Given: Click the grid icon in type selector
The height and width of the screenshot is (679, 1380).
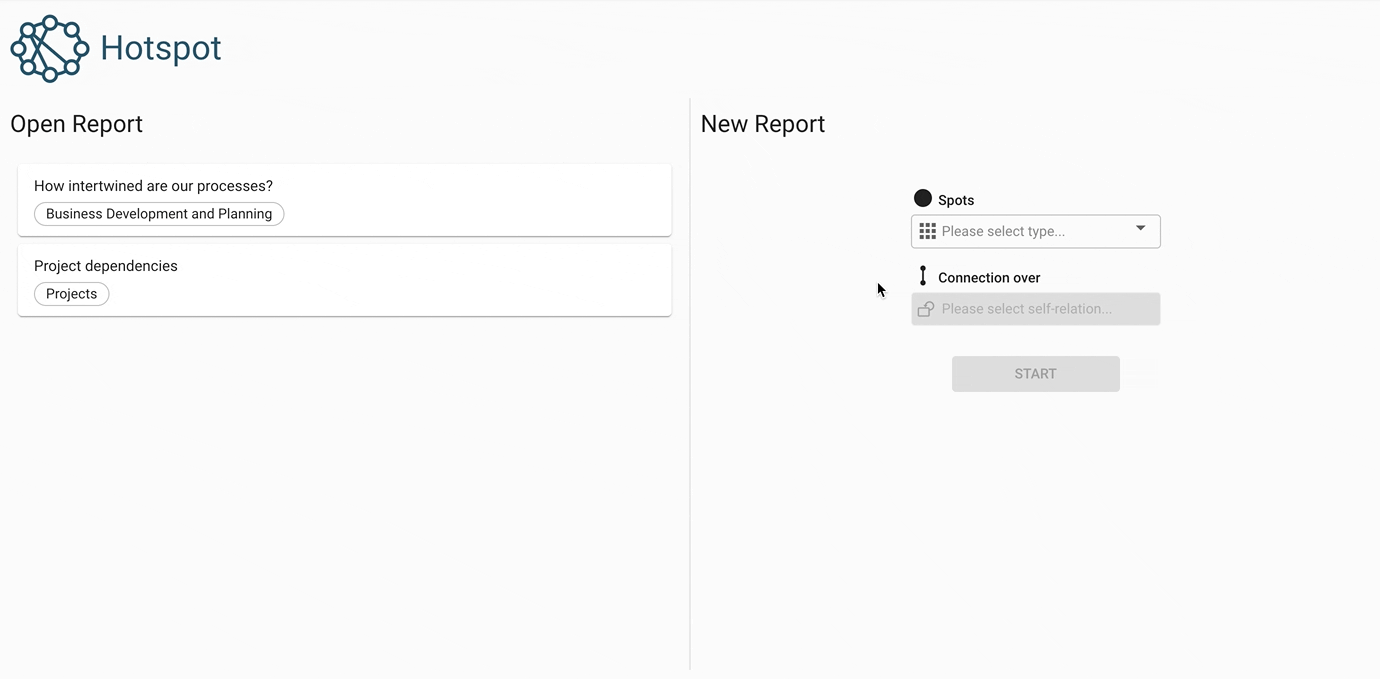Looking at the screenshot, I should tap(927, 231).
